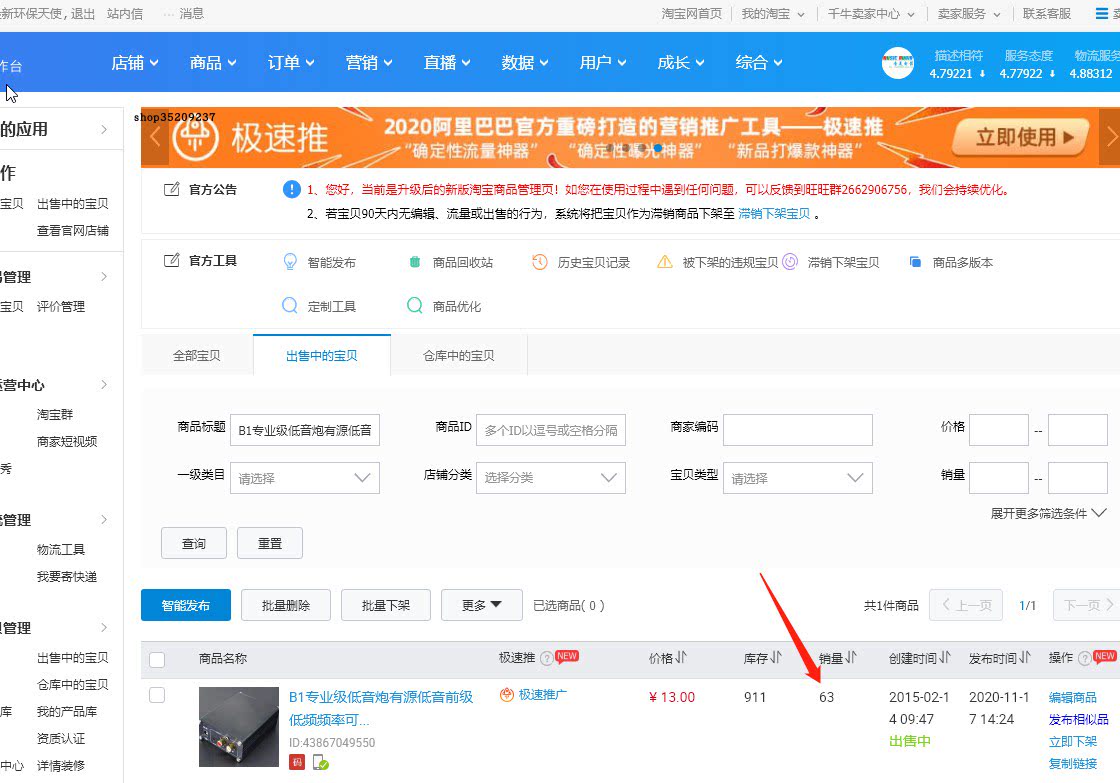
Task: Click the official announcement info icon
Action: [x=291, y=189]
